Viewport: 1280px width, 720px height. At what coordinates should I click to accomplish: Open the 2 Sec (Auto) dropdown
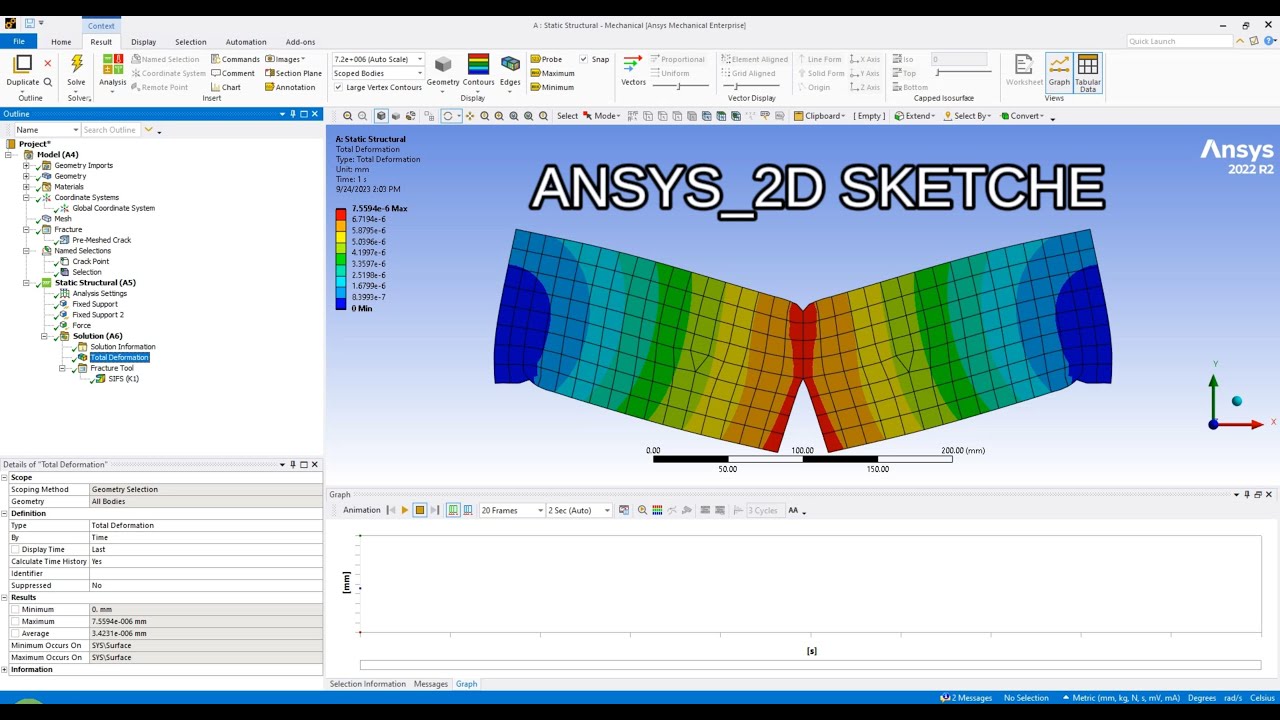coord(606,510)
